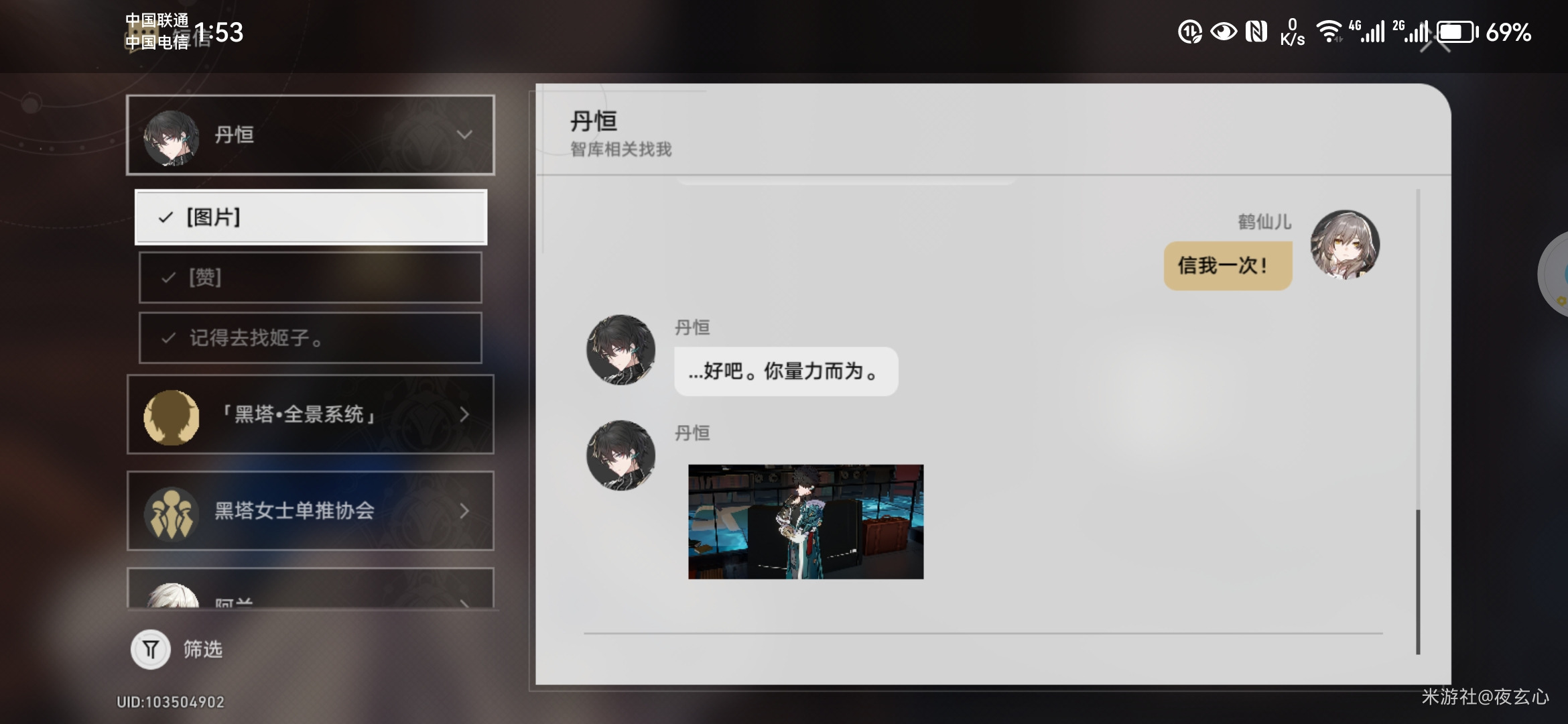Expand the 「黑塔•全景系统」 chevron
The height and width of the screenshot is (724, 1568).
(464, 415)
